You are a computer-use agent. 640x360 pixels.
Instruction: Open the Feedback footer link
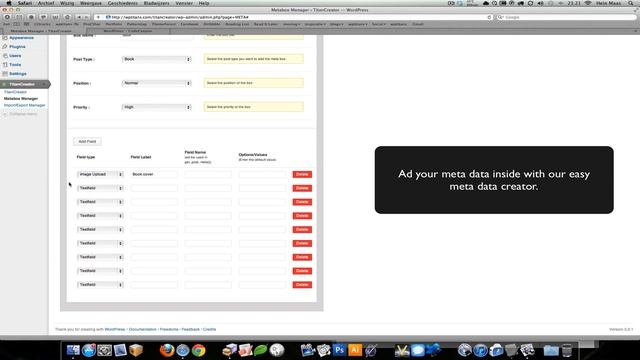point(191,329)
